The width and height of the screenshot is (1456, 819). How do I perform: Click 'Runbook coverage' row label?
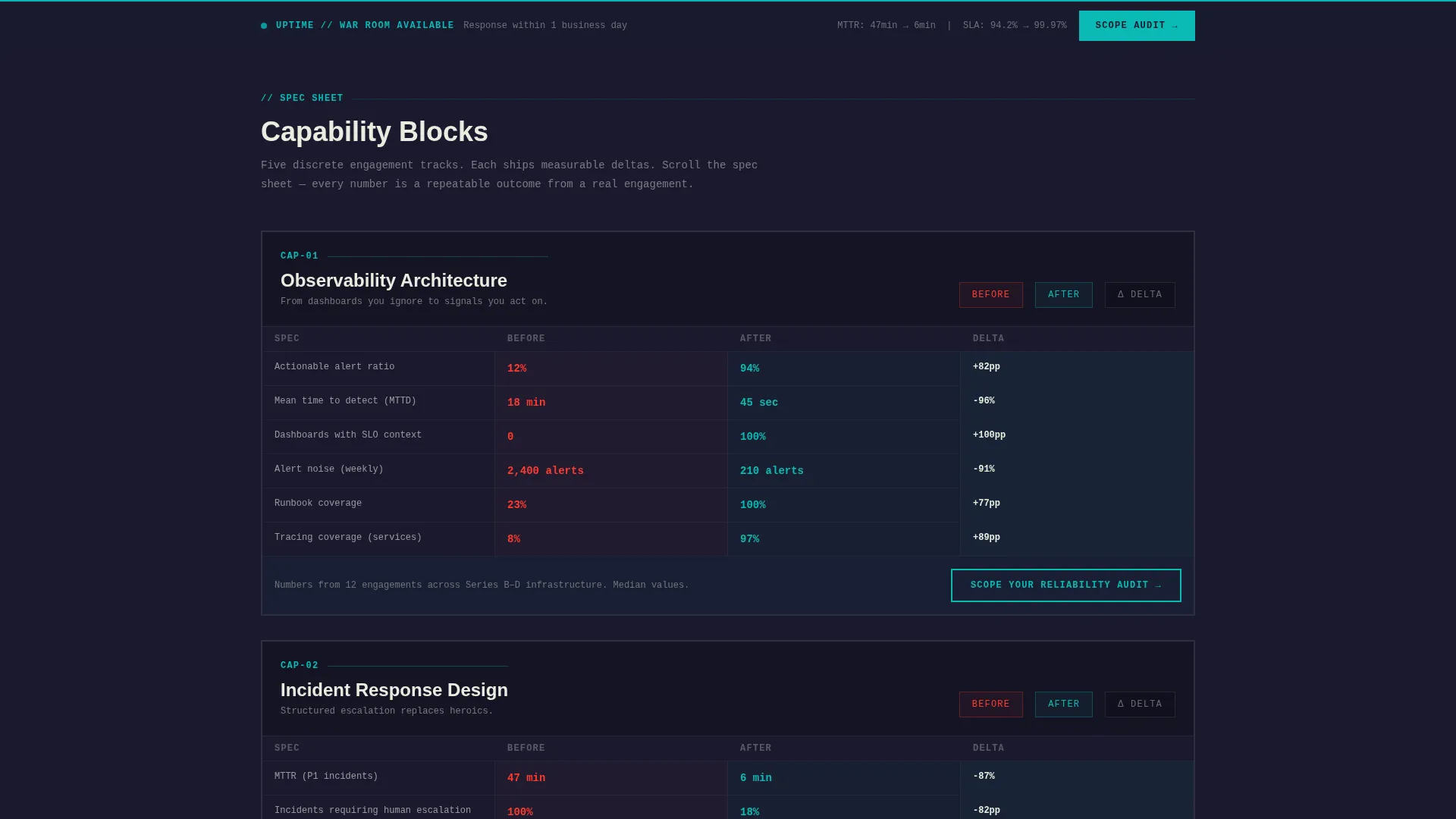tap(318, 504)
